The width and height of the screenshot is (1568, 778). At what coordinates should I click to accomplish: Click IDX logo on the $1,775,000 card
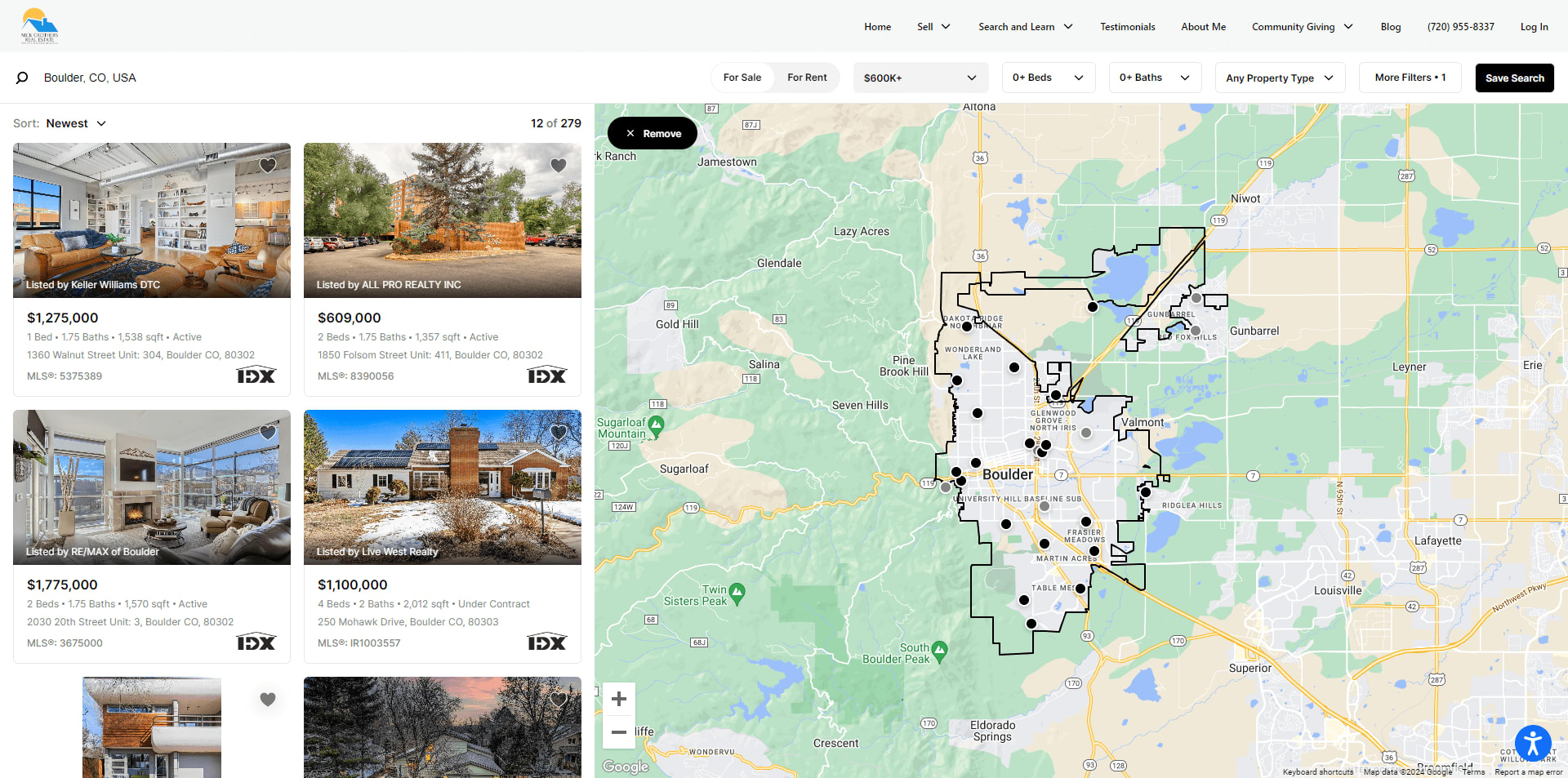[256, 642]
